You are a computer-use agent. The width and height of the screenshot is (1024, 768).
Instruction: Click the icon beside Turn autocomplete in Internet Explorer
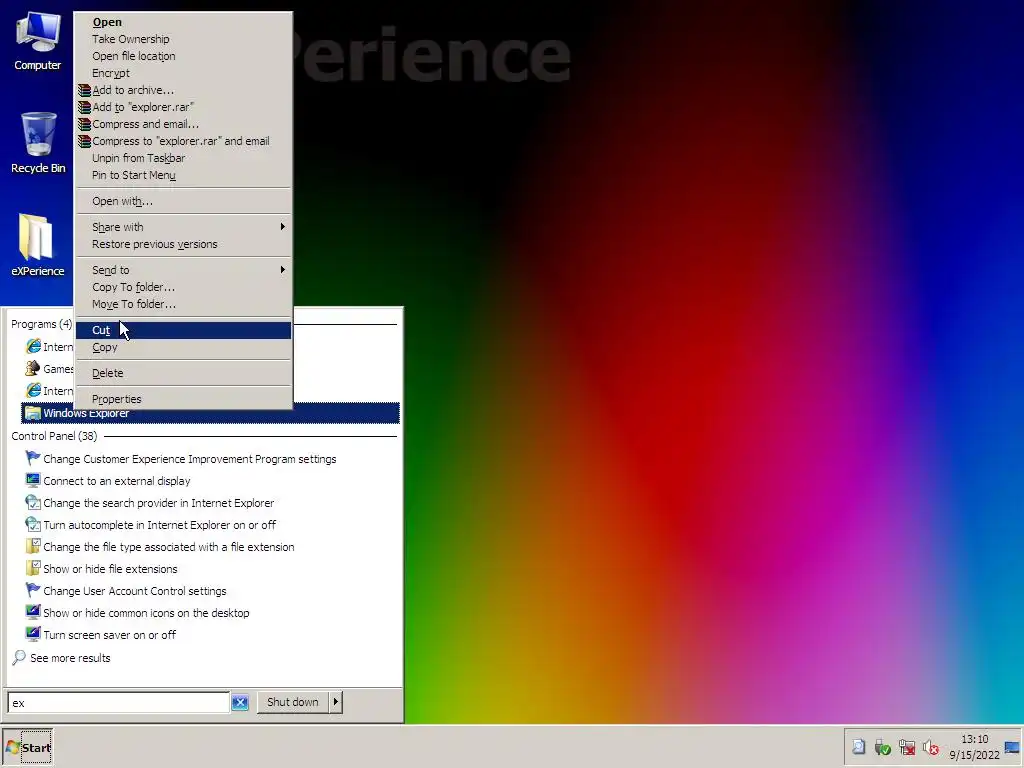point(33,524)
